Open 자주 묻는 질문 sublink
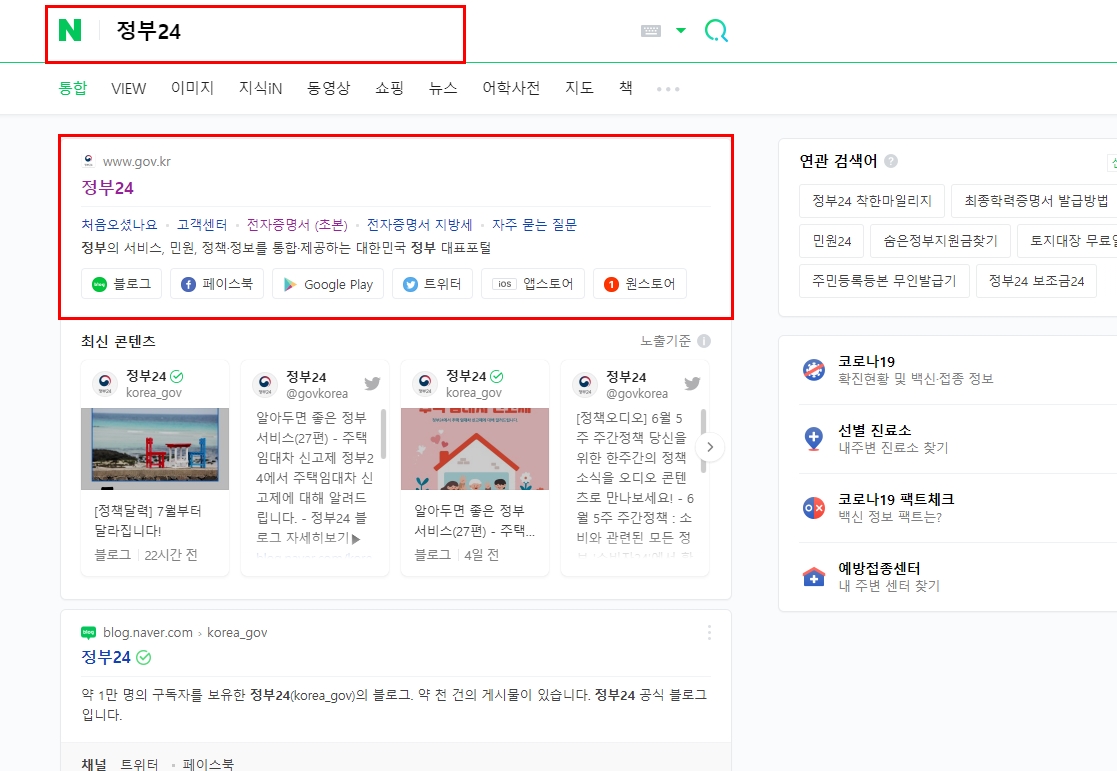Viewport: 1117px width, 771px height. click(534, 224)
